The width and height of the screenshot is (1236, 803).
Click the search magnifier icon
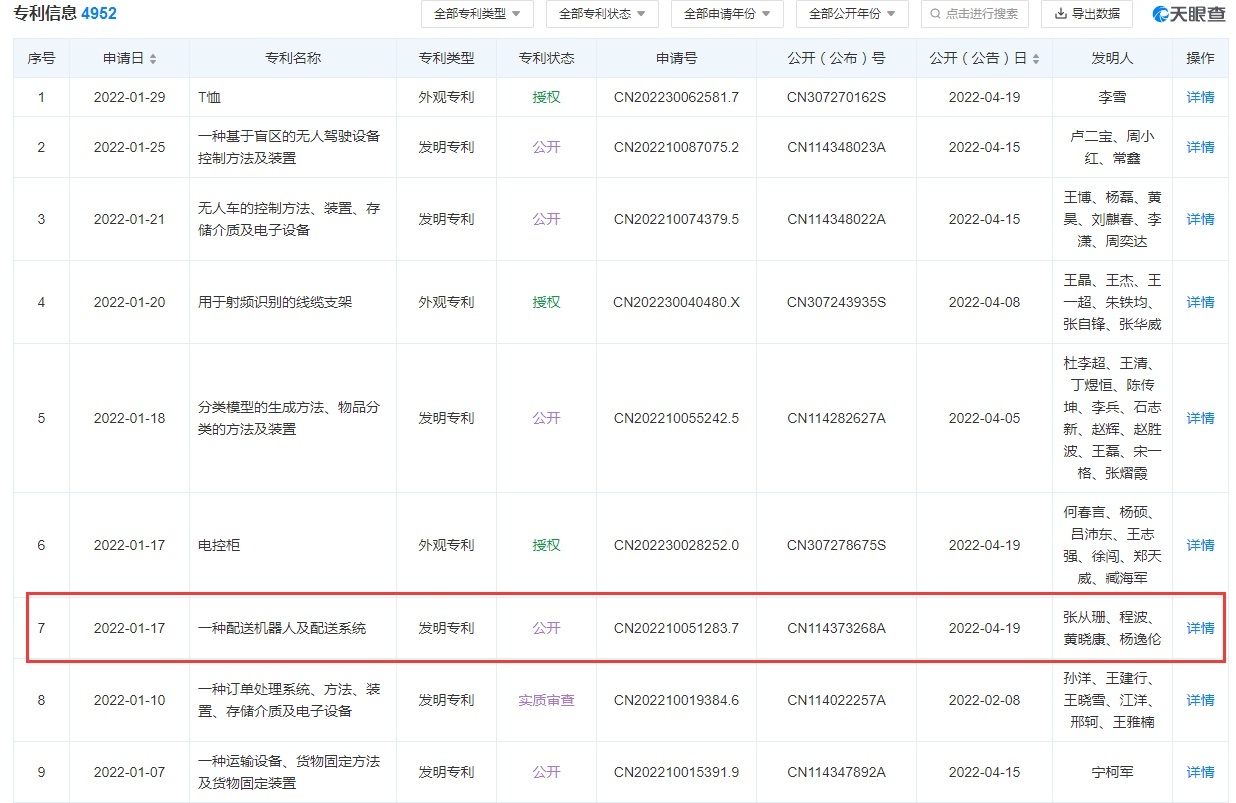[935, 14]
